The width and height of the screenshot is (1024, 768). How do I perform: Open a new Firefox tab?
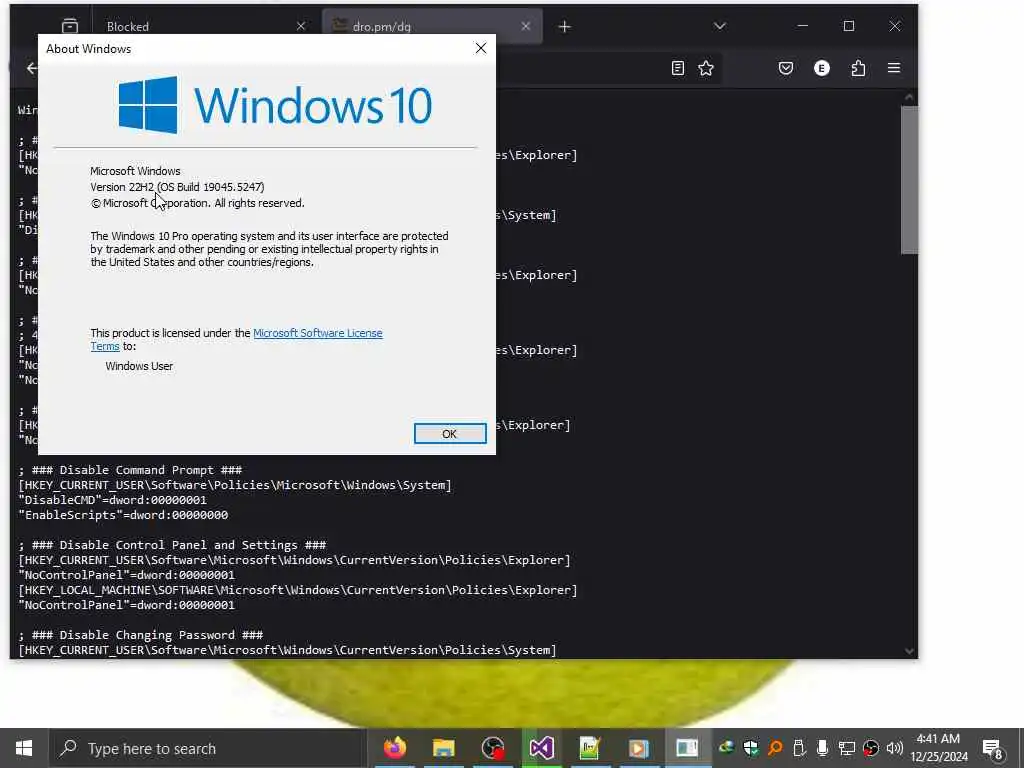(565, 27)
